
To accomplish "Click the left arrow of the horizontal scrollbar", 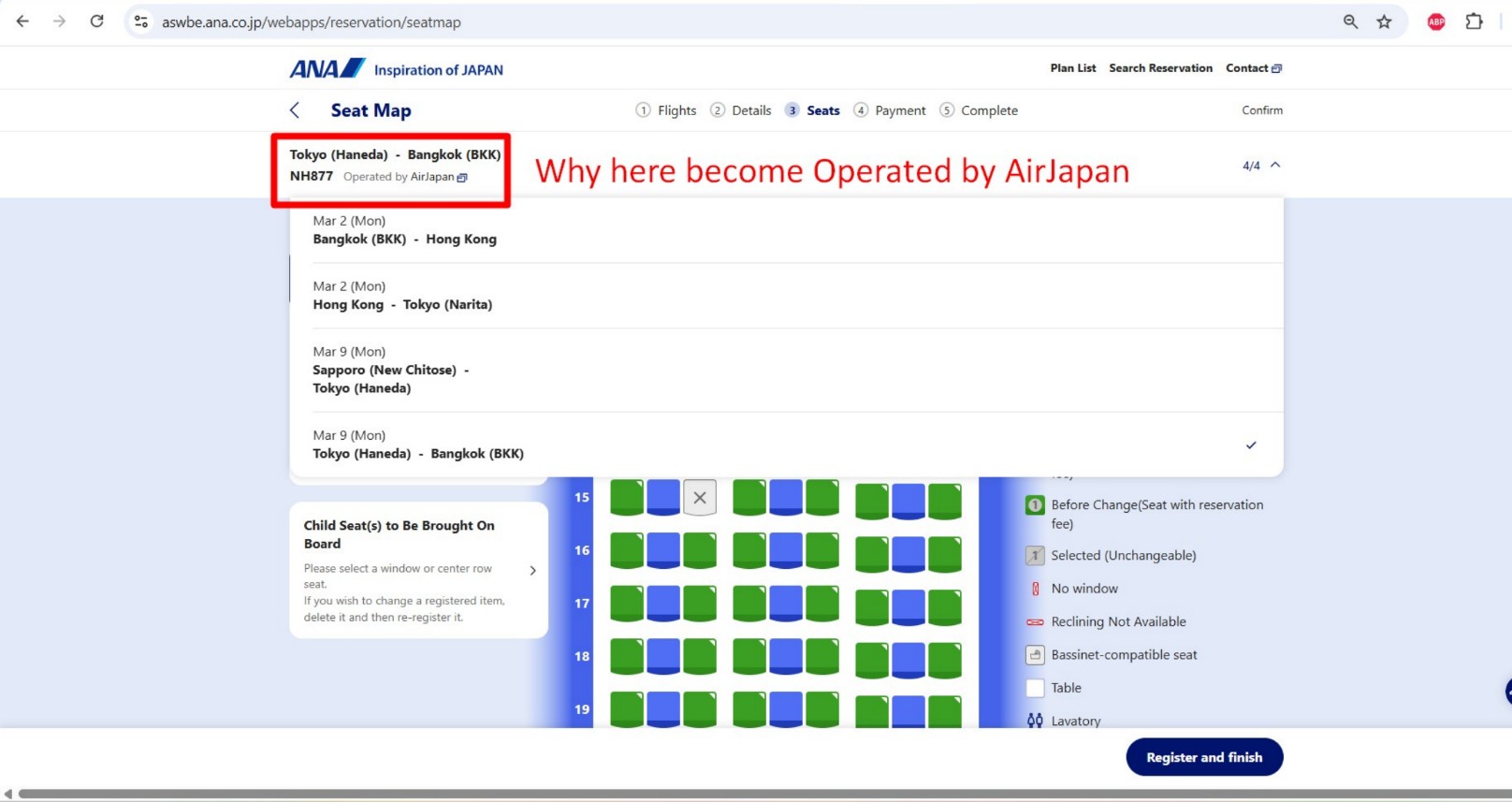I will [8, 795].
